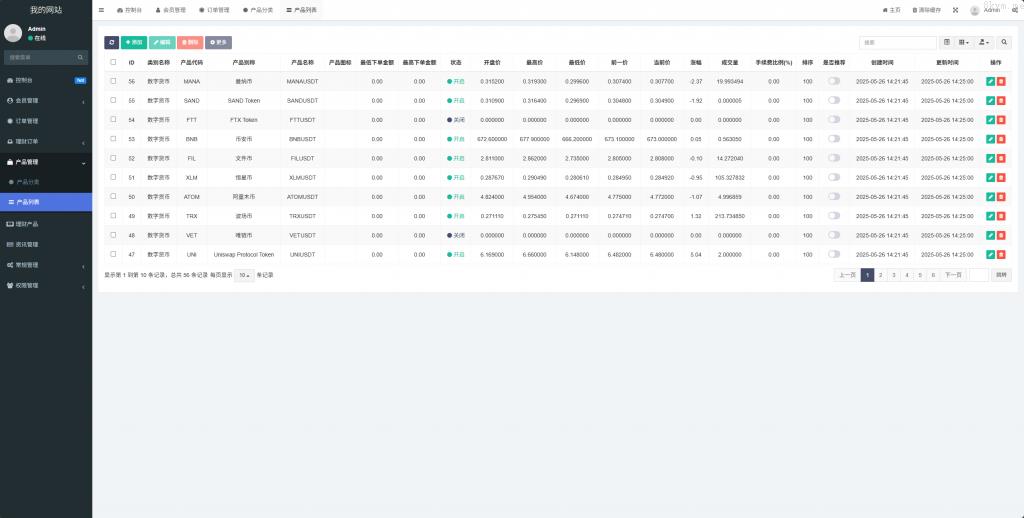Click the green 添加 button
1024x518 pixels.
133,43
